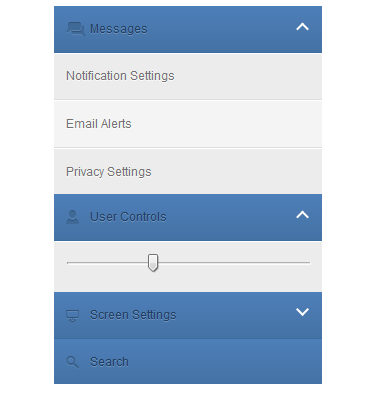Collapse the Messages section with its chevron

point(302,27)
